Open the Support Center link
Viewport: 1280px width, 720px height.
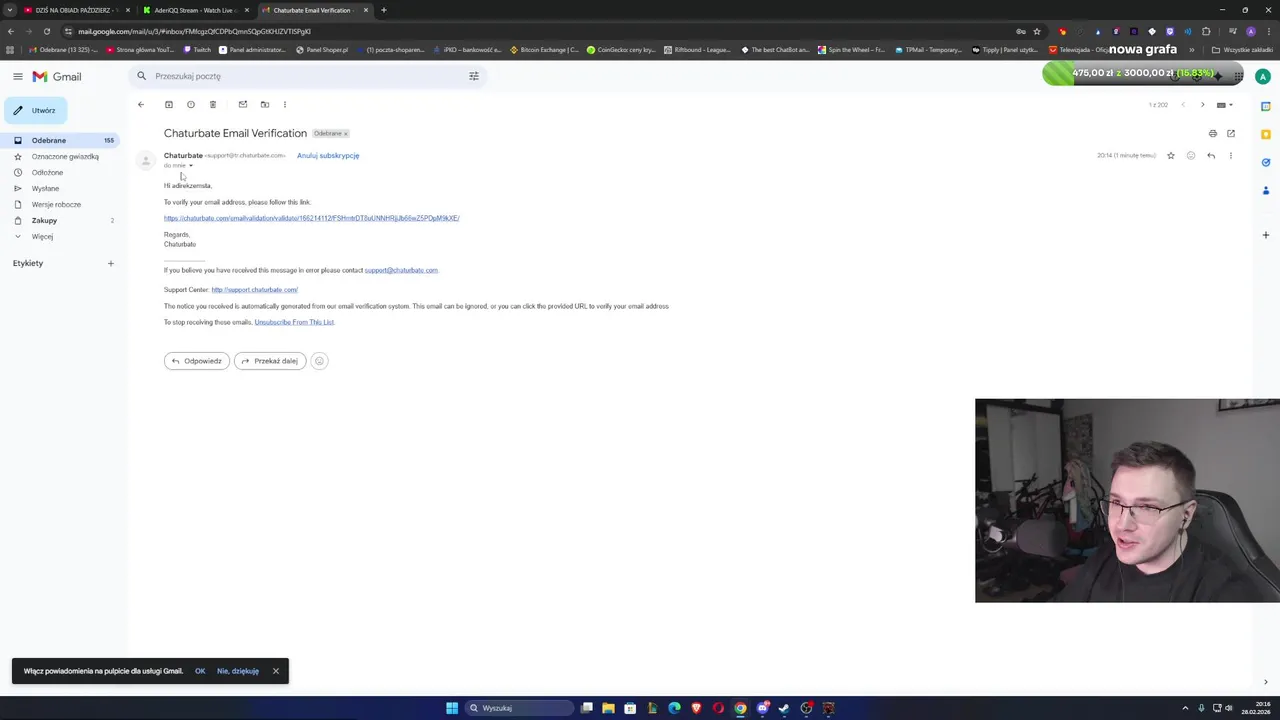tap(254, 290)
